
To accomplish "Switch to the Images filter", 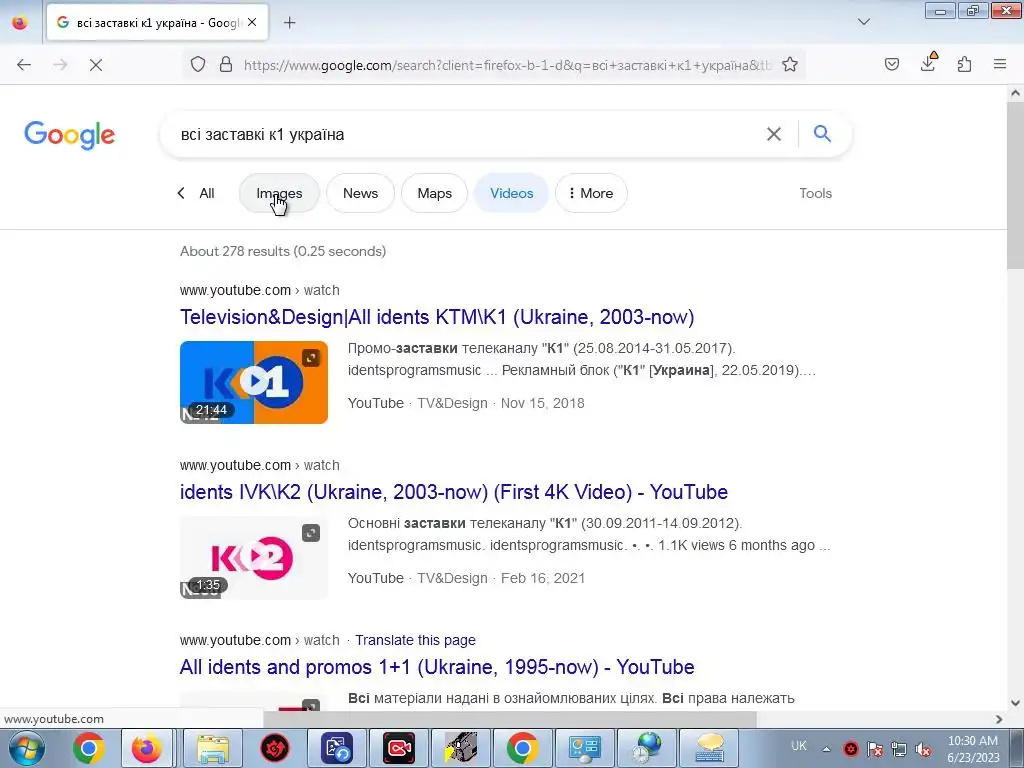I will [279, 193].
